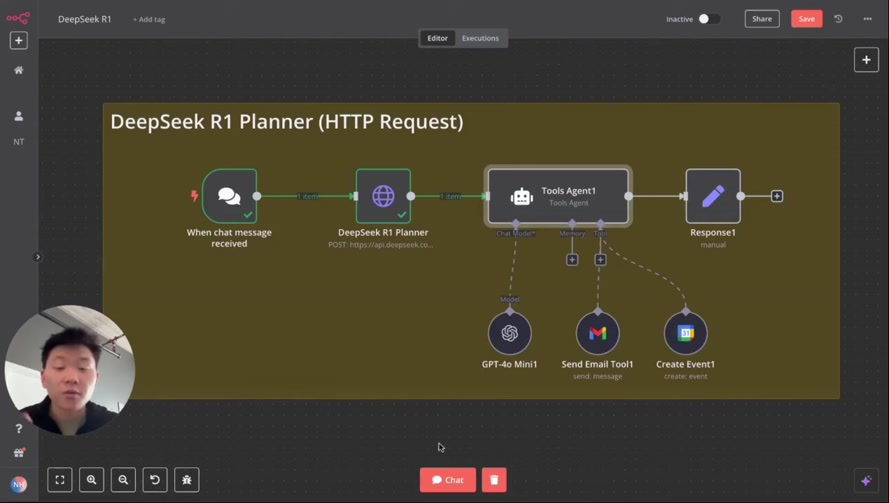Viewport: 889px width, 503px height.
Task: Click the 'create: event' subtitle
Action: (x=685, y=377)
